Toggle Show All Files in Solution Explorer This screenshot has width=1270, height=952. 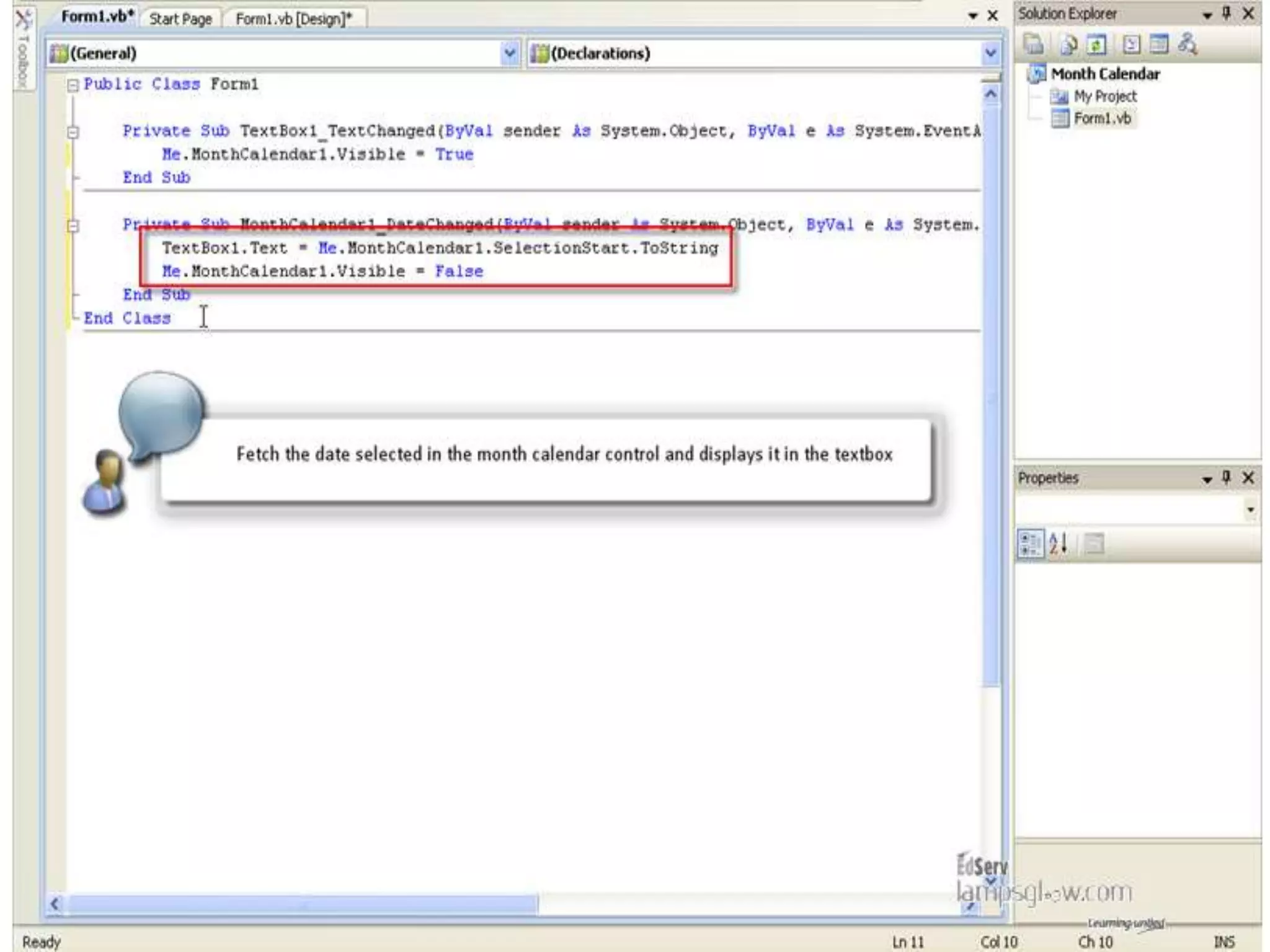pos(1068,44)
